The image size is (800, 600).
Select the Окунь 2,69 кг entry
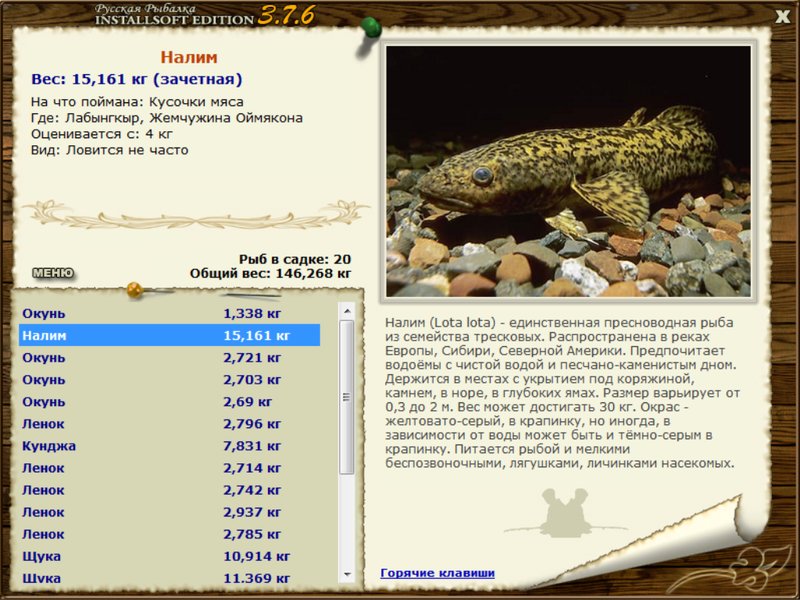169,402
